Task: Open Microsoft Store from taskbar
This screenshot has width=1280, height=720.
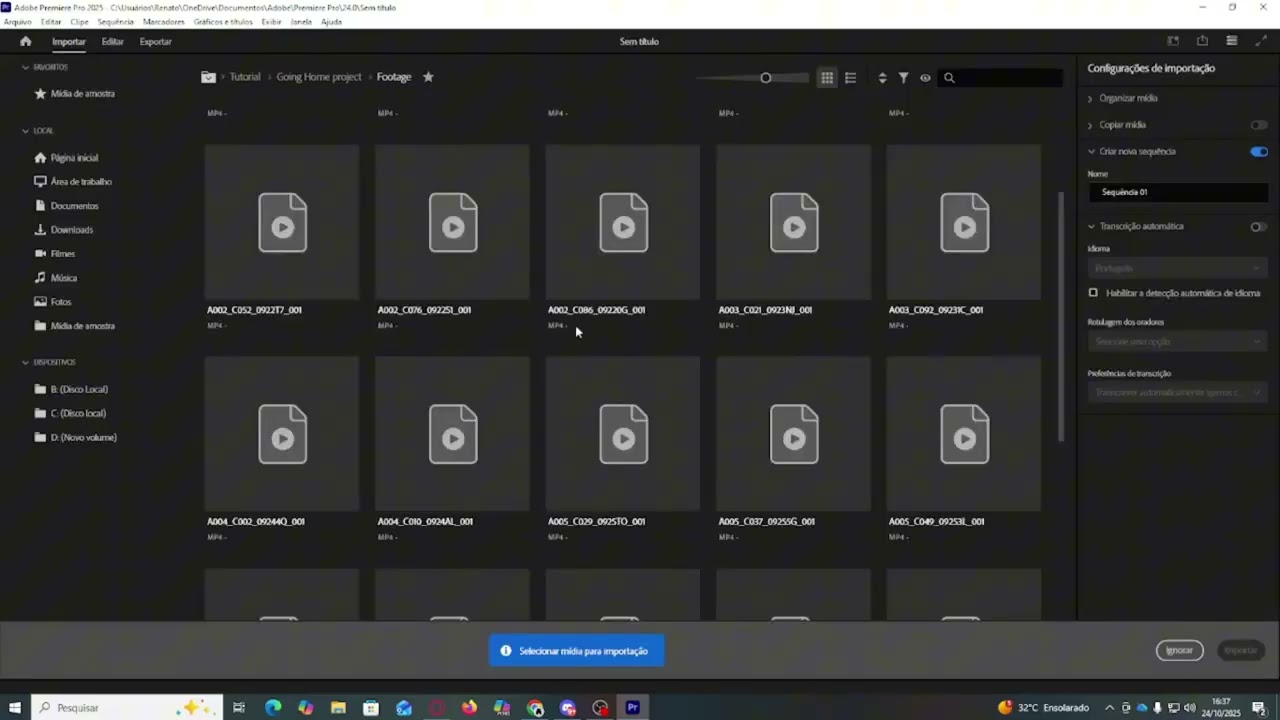Action: pos(371,708)
